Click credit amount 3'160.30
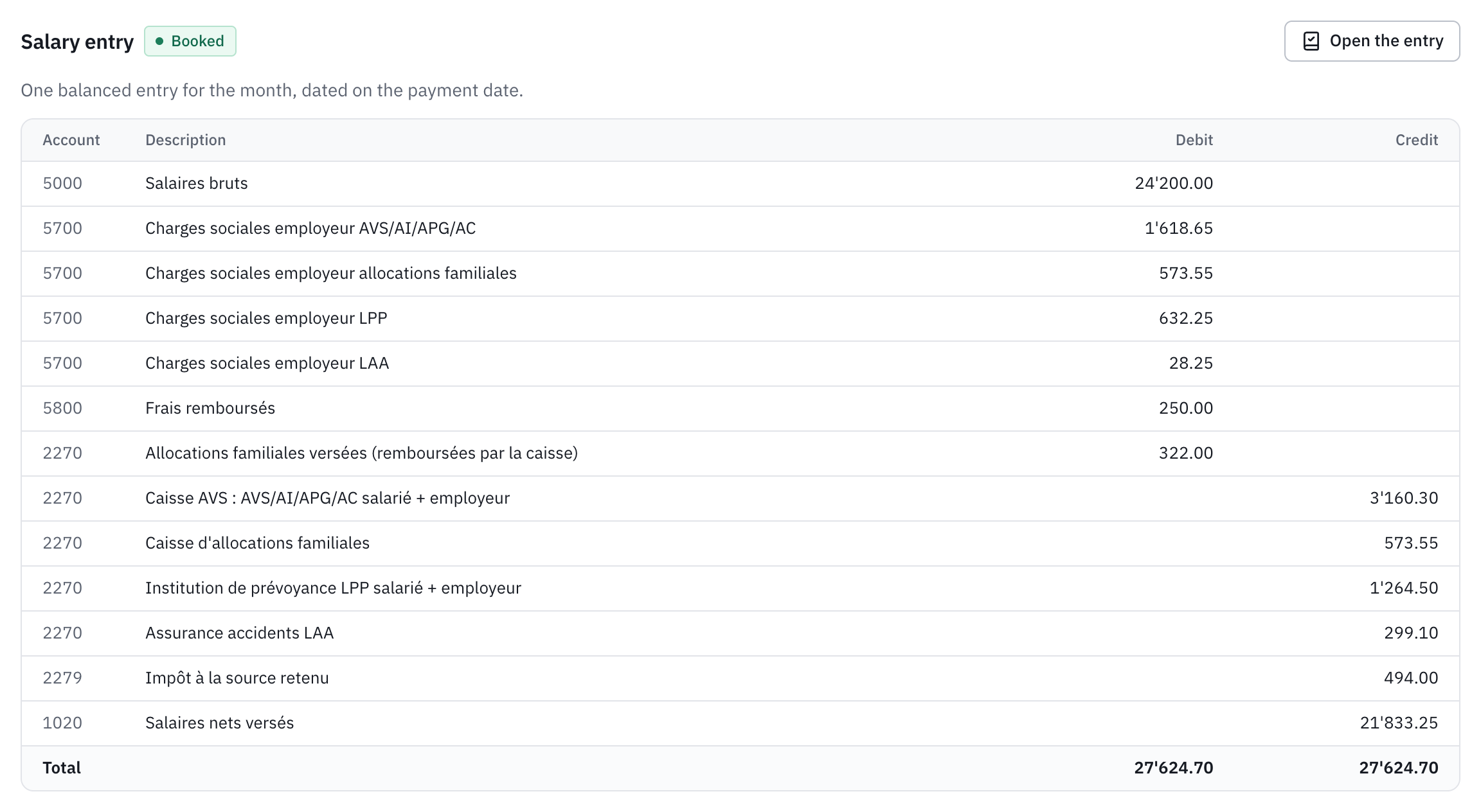The height and width of the screenshot is (812, 1481). tap(1404, 498)
